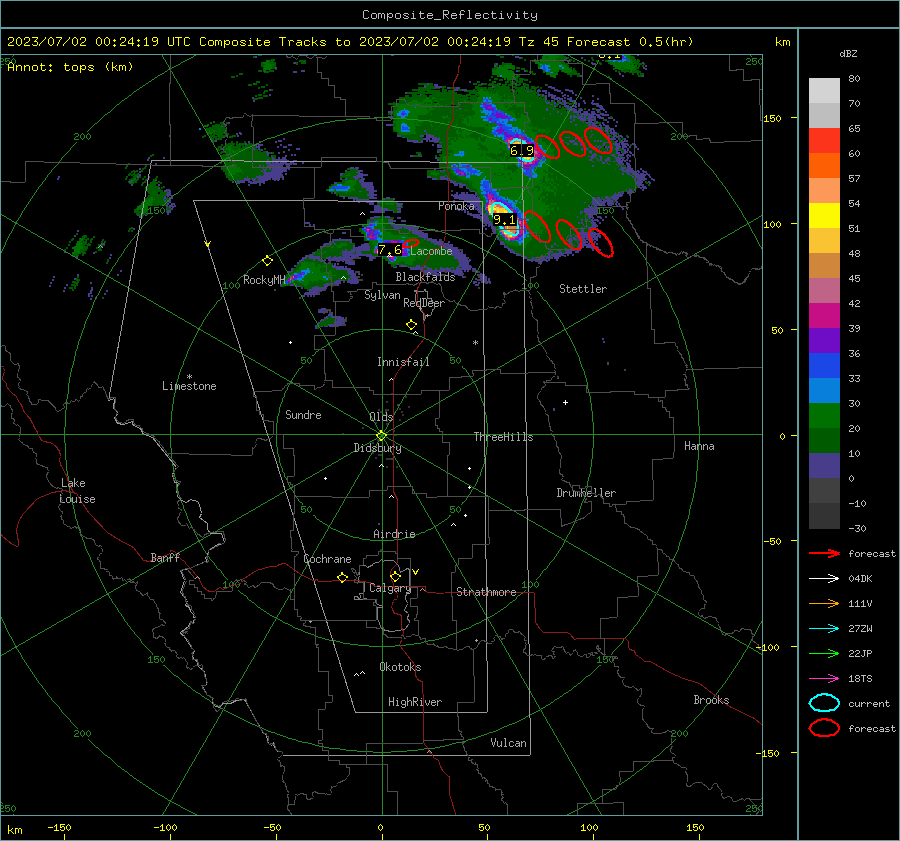Select the storm cell labeled 9.1
Image resolution: width=900 pixels, height=841 pixels.
[505, 219]
